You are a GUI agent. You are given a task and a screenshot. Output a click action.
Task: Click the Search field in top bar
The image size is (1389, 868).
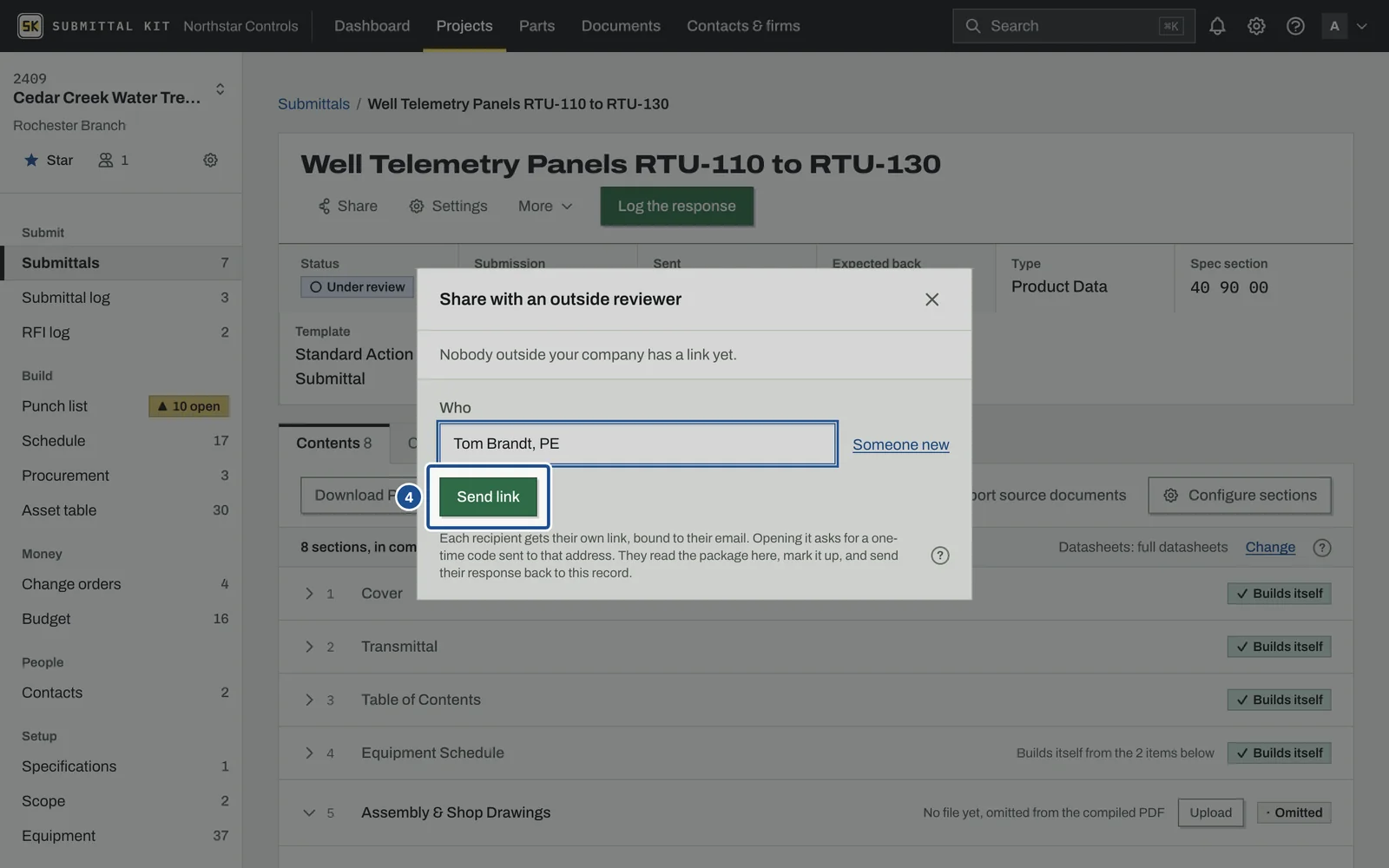pos(1073,26)
